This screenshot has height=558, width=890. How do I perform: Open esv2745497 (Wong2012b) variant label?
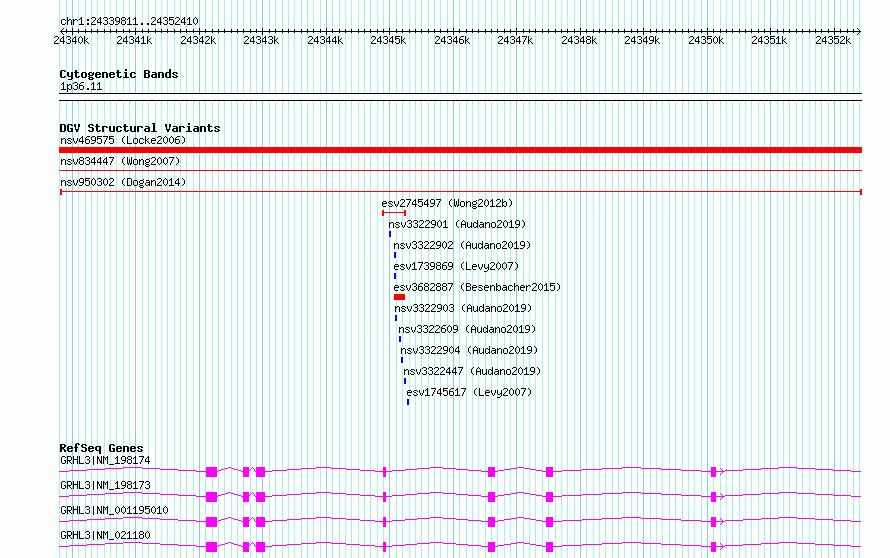[447, 203]
